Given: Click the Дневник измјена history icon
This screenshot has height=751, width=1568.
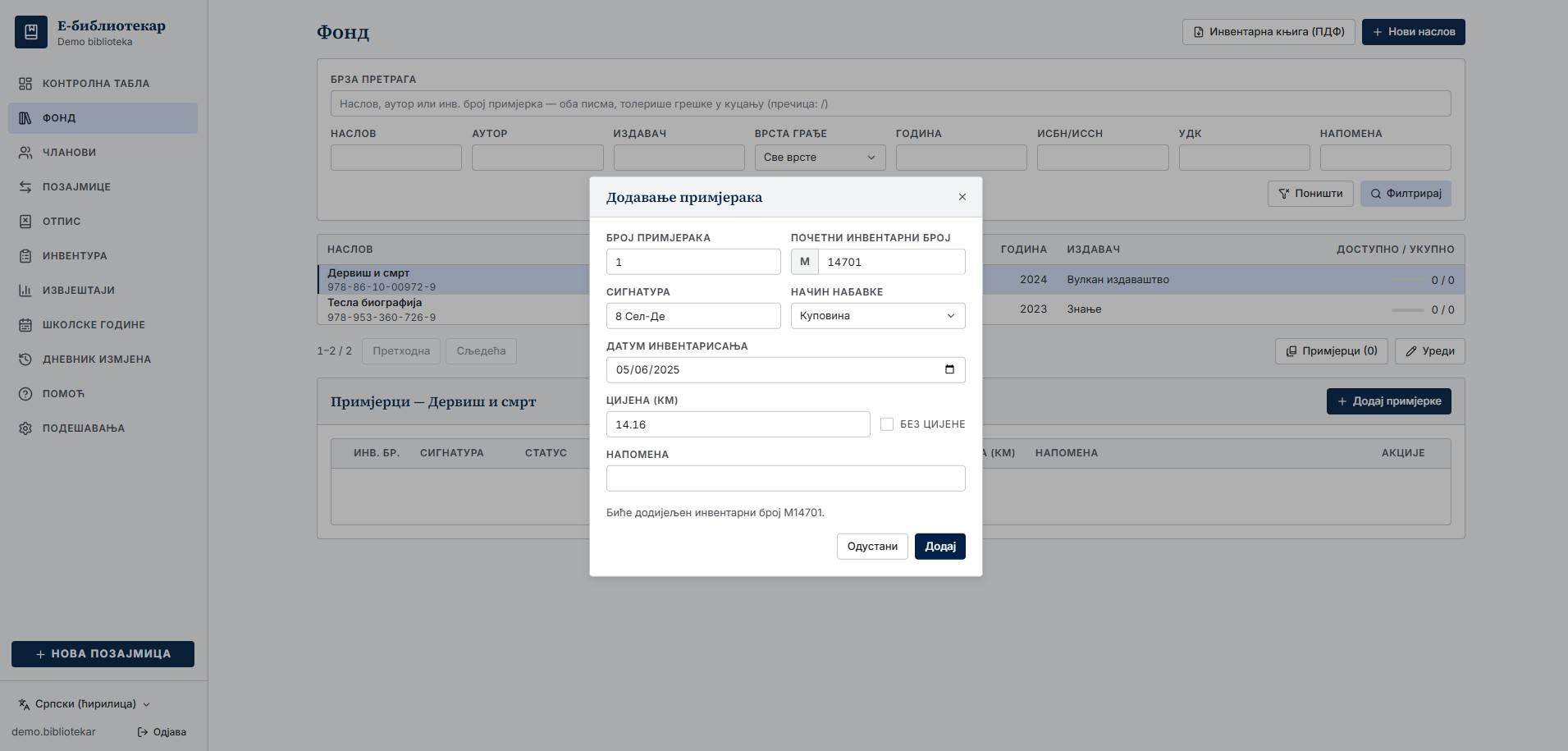Looking at the screenshot, I should (x=25, y=359).
